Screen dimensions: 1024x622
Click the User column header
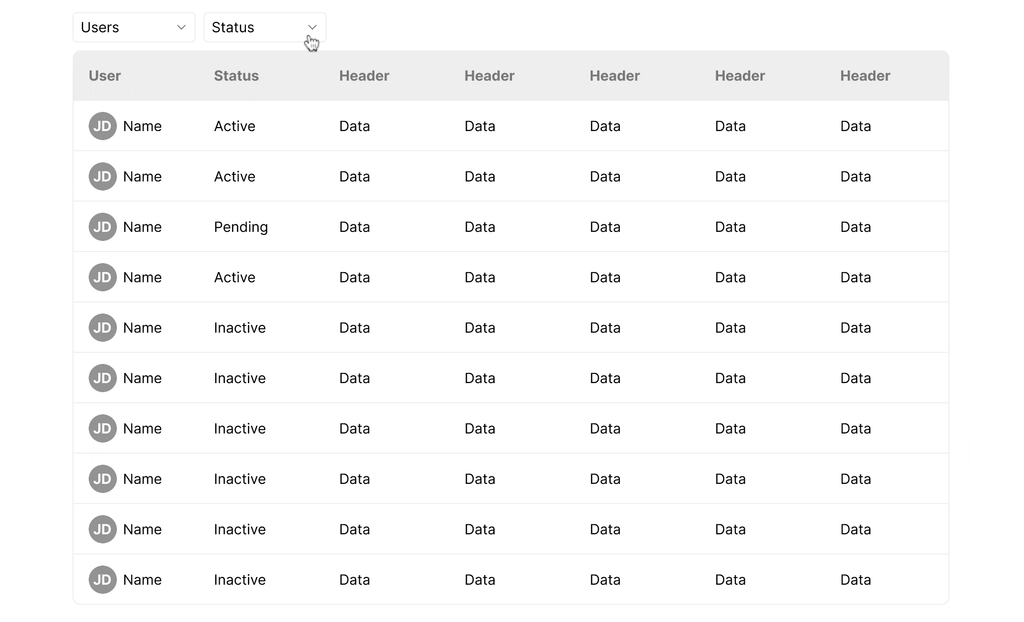click(105, 75)
